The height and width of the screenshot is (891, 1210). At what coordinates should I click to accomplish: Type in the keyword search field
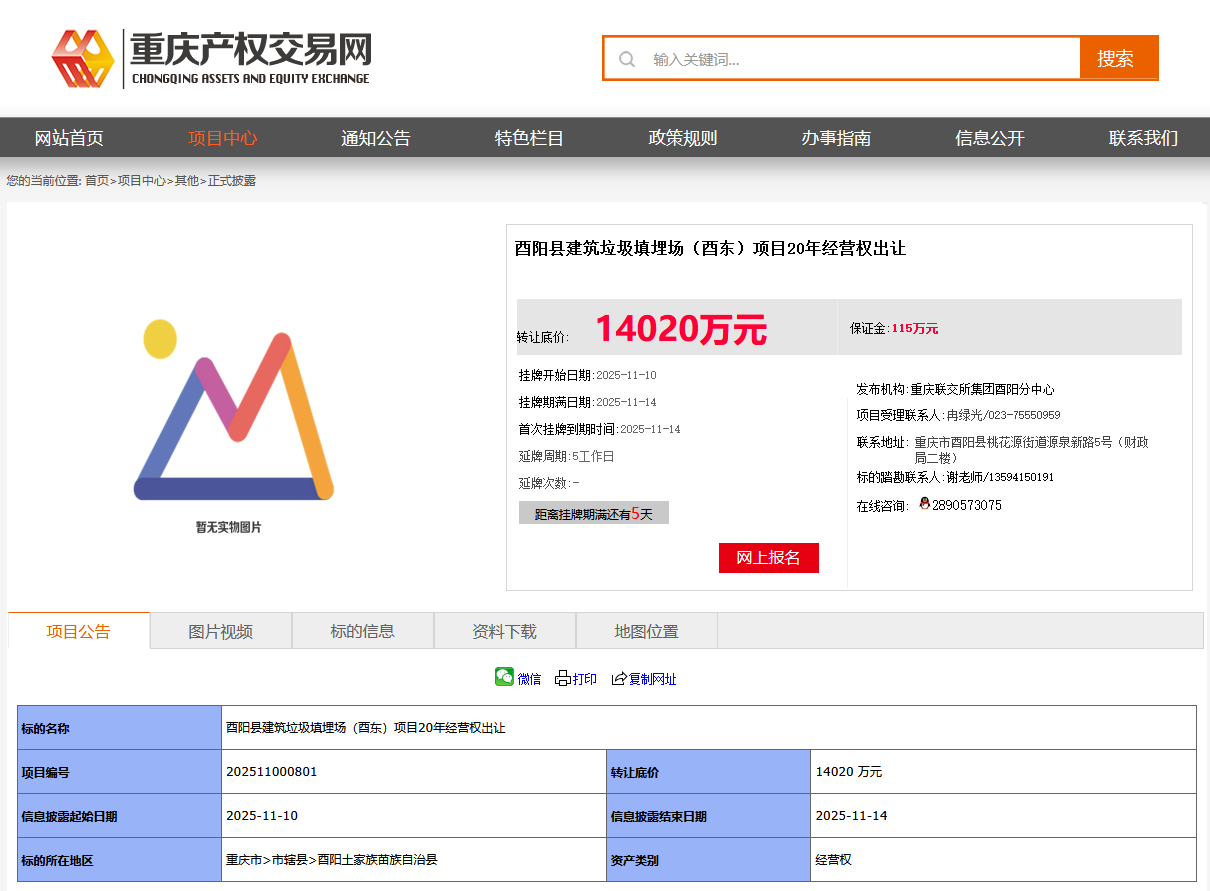[860, 59]
